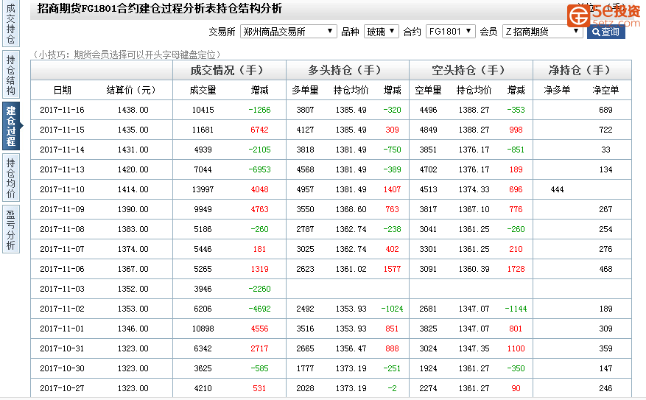The image size is (646, 400).
Task: Click the 净持仓（手） group header
Action: 580,70
